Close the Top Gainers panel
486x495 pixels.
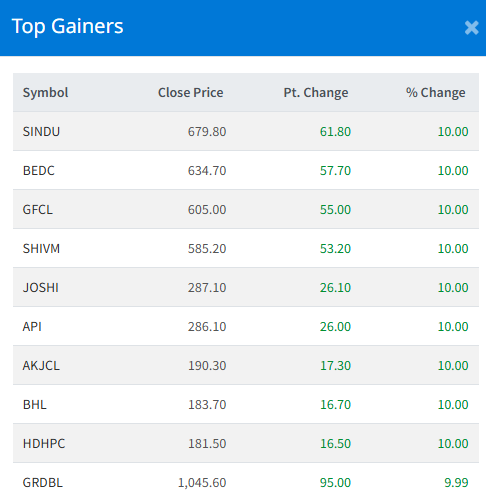pos(472,28)
